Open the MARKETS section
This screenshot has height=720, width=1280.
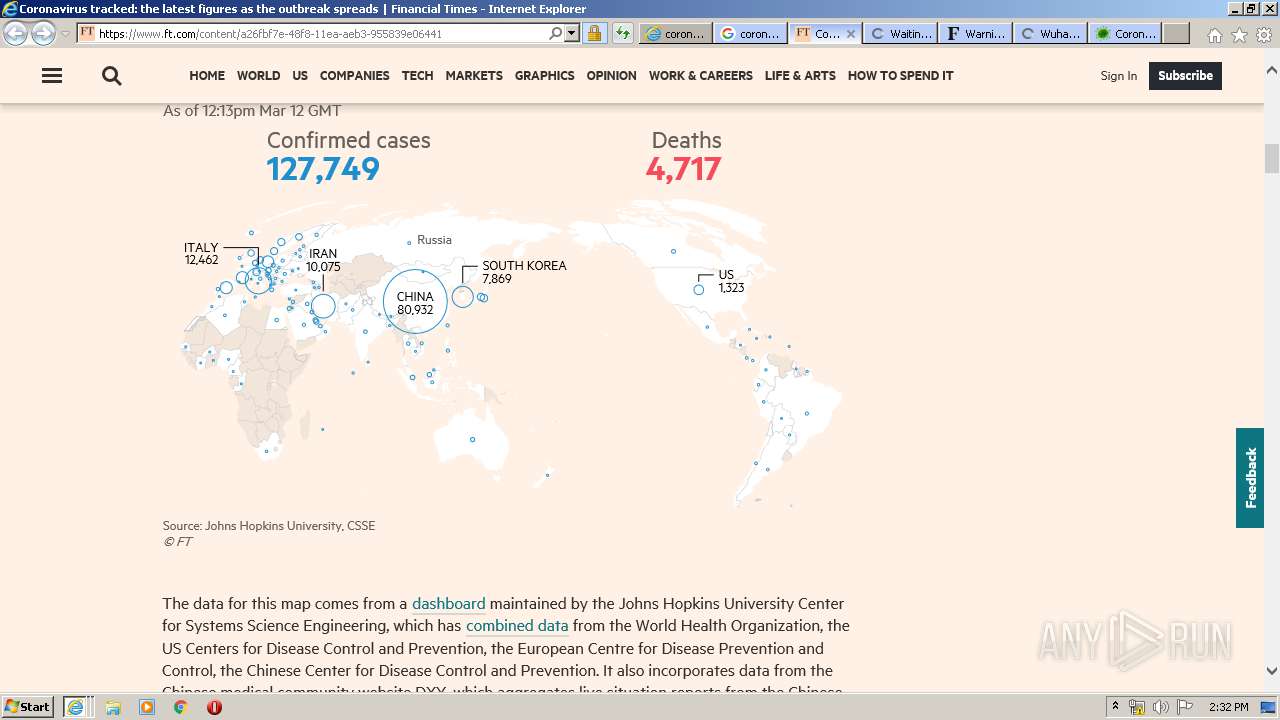pos(474,76)
